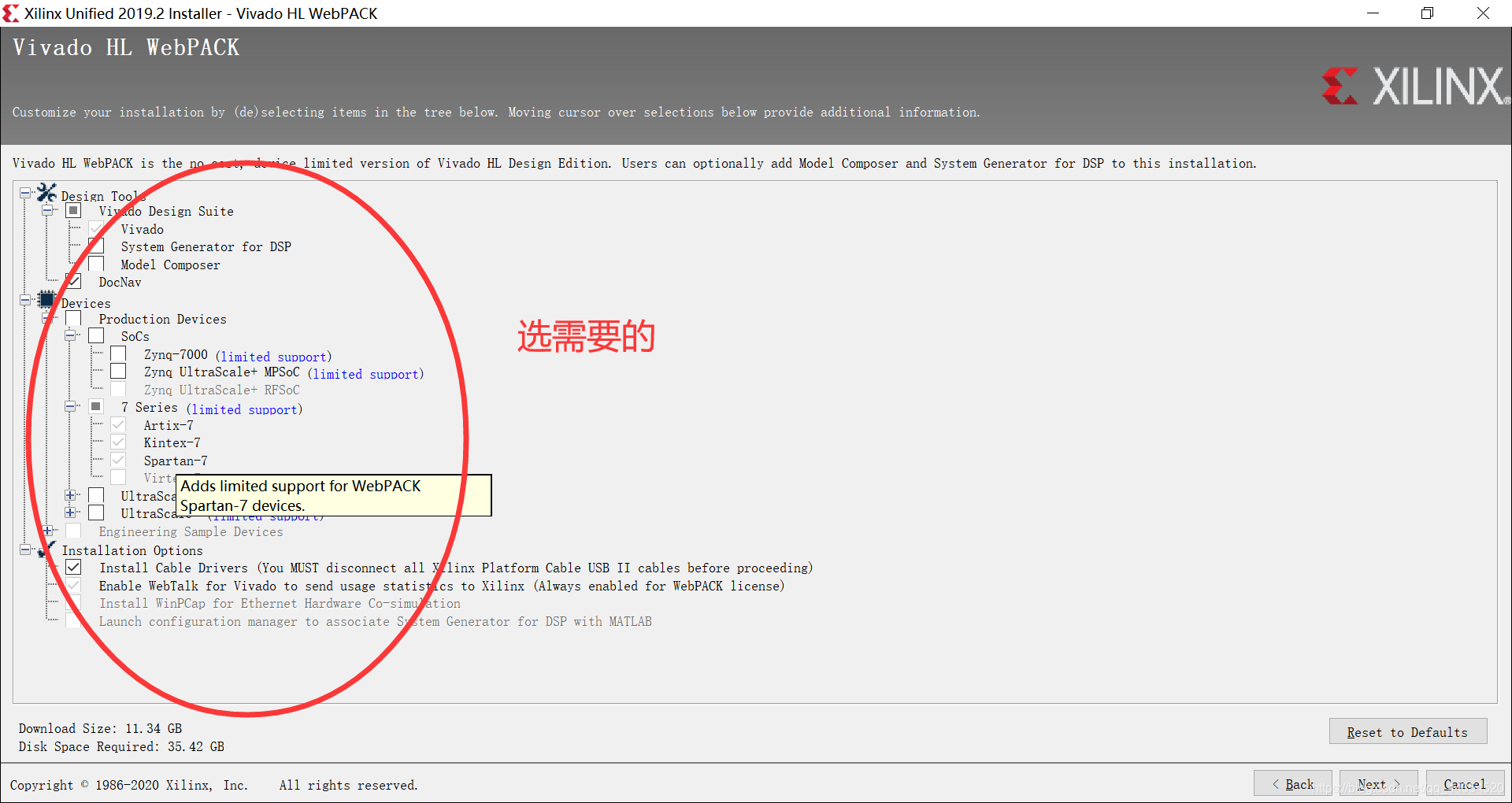
Task: Maximize the installer window
Action: point(1427,13)
